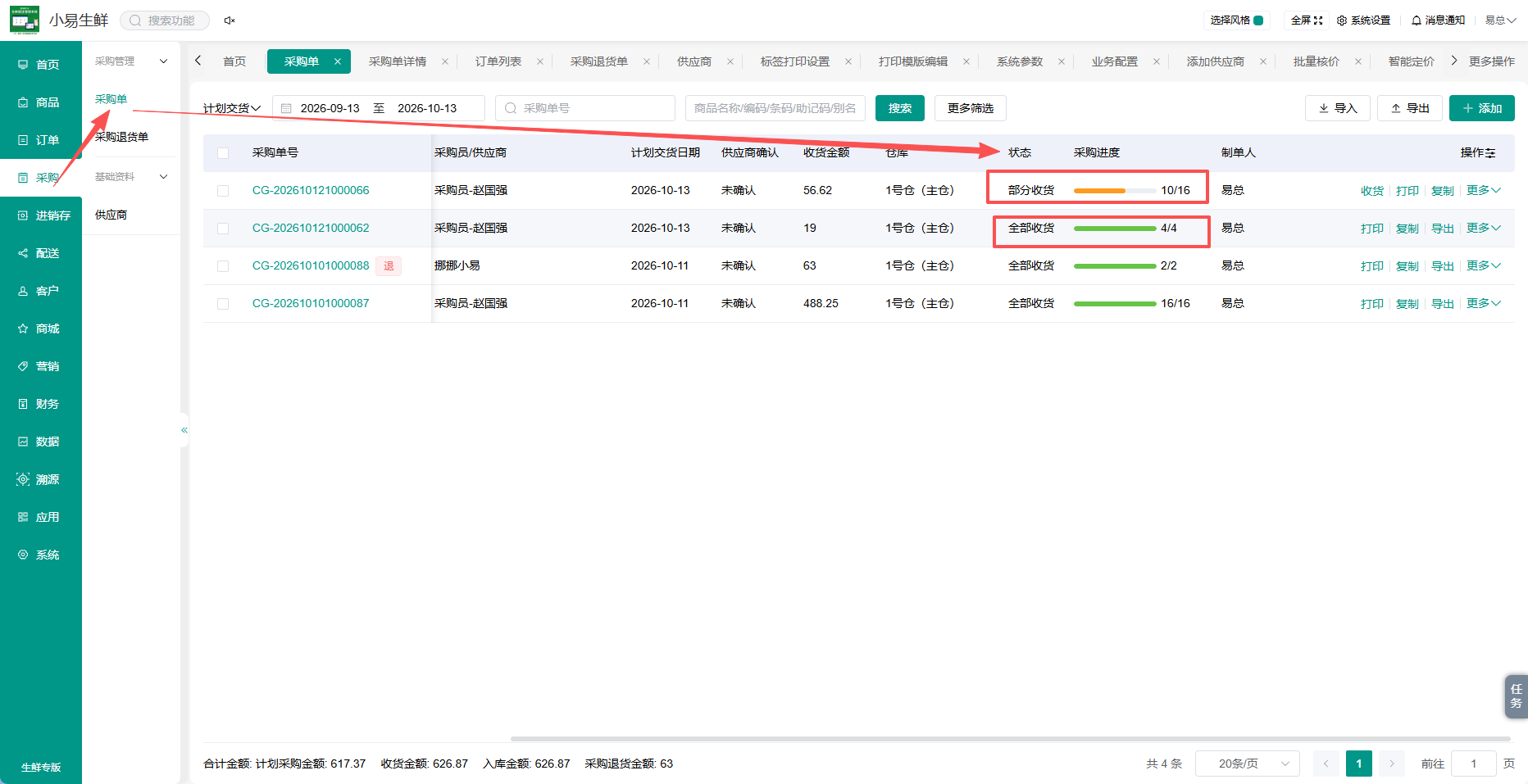This screenshot has width=1528, height=784.
Task: Open 系统 gear icon in sidebar
Action: (23, 555)
